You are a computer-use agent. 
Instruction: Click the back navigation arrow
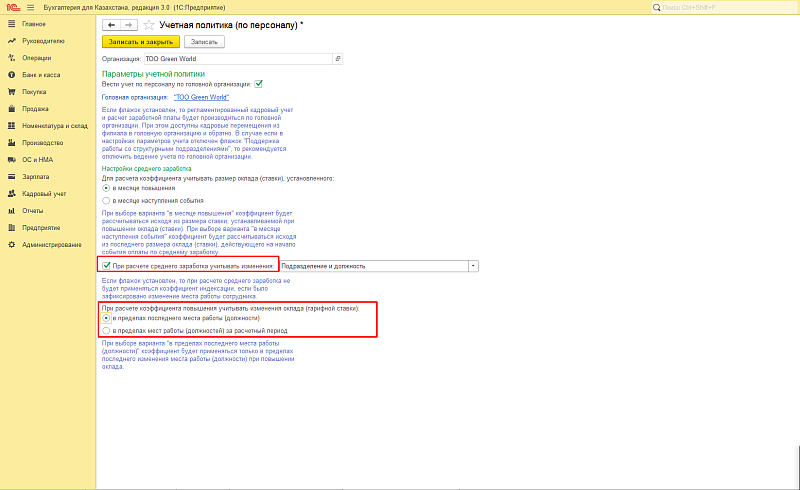point(111,24)
